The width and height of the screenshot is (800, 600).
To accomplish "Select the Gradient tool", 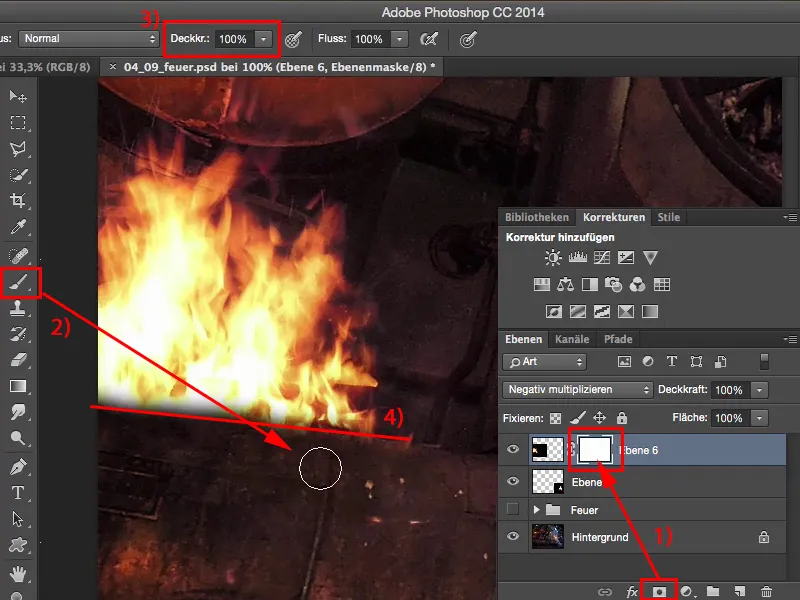I will [x=18, y=386].
